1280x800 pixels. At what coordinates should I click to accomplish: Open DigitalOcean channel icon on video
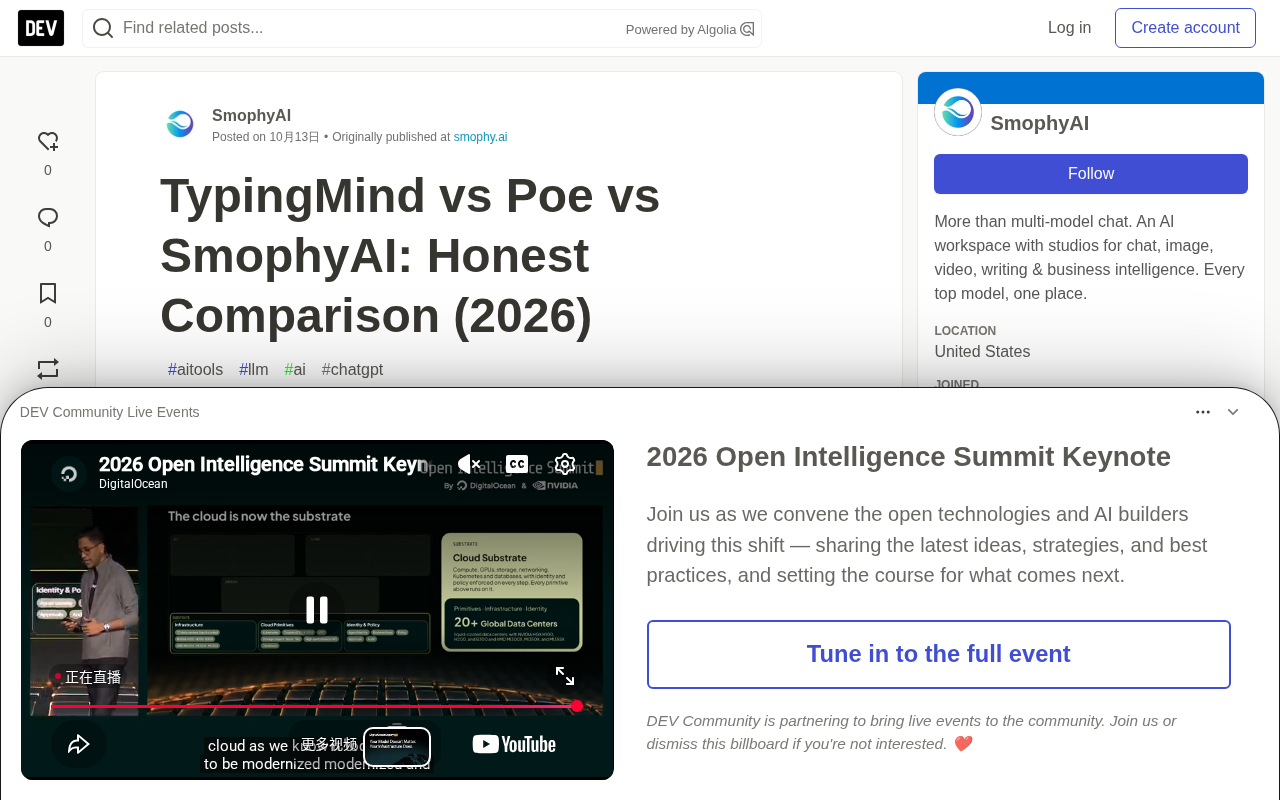[69, 473]
